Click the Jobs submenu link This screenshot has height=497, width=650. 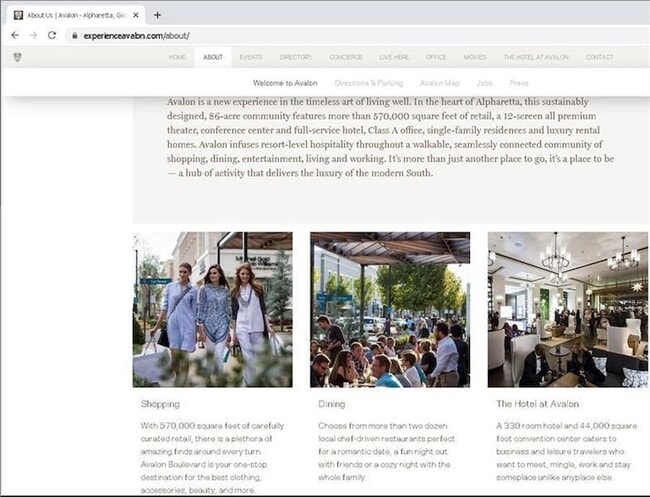coord(484,83)
